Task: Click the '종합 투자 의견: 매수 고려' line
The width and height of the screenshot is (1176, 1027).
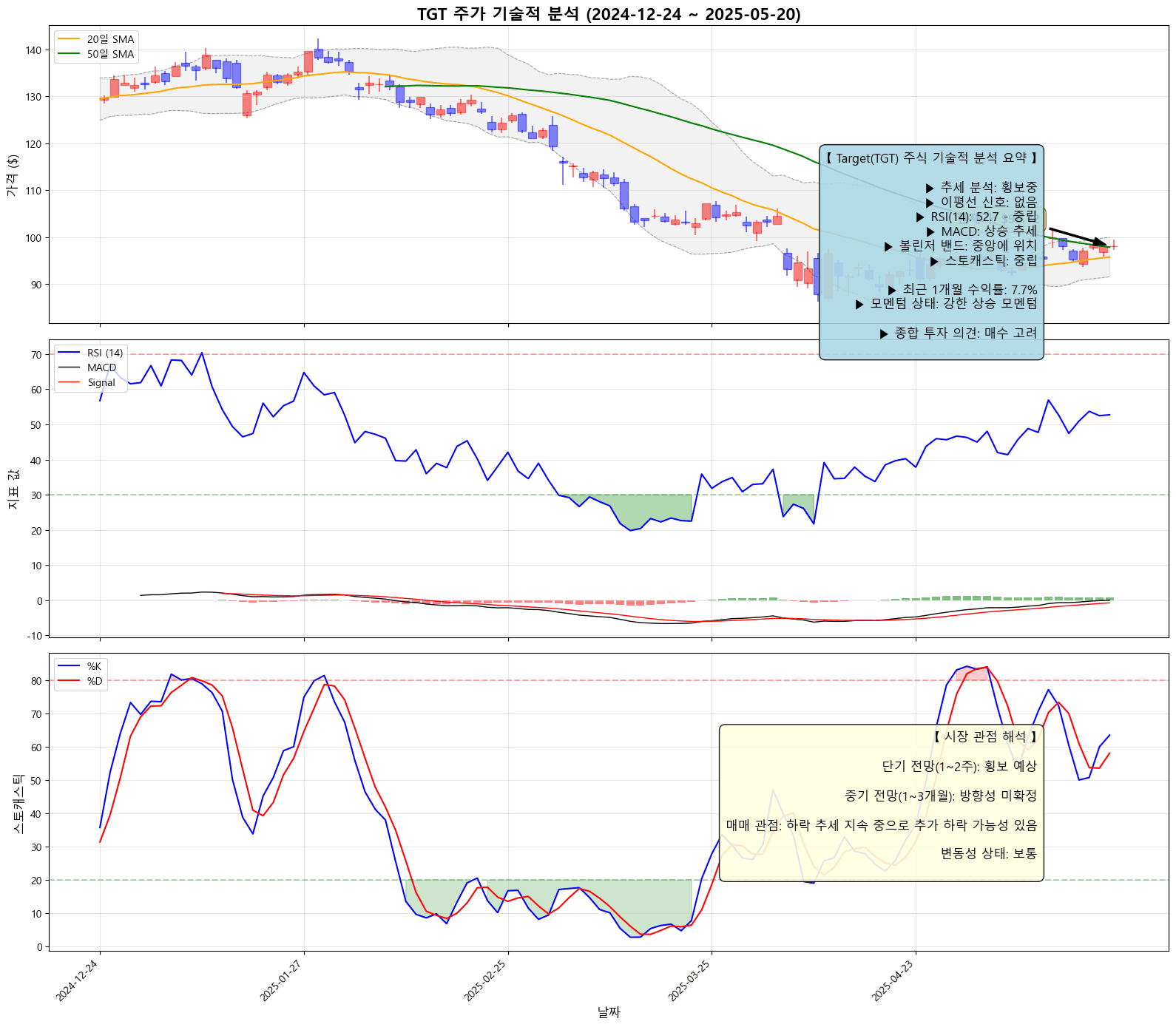Action: point(958,333)
